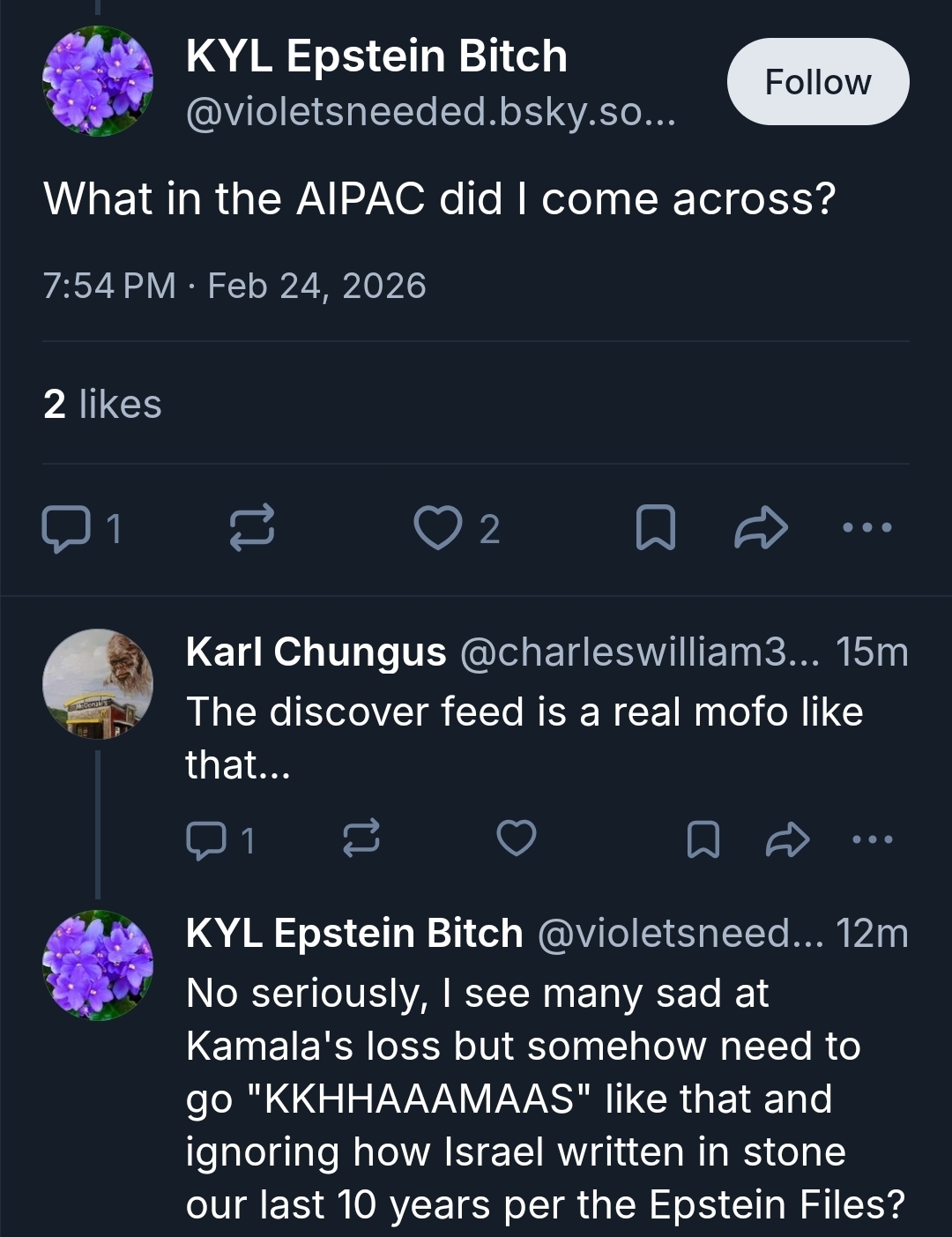Bookmark the main AIPAC post
The width and height of the screenshot is (952, 1237).
click(x=655, y=528)
